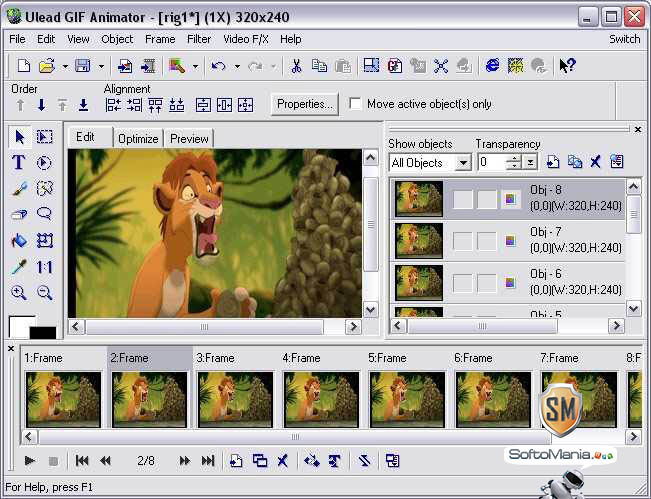The image size is (651, 499).
Task: Switch to the Preview tab
Action: coord(189,139)
